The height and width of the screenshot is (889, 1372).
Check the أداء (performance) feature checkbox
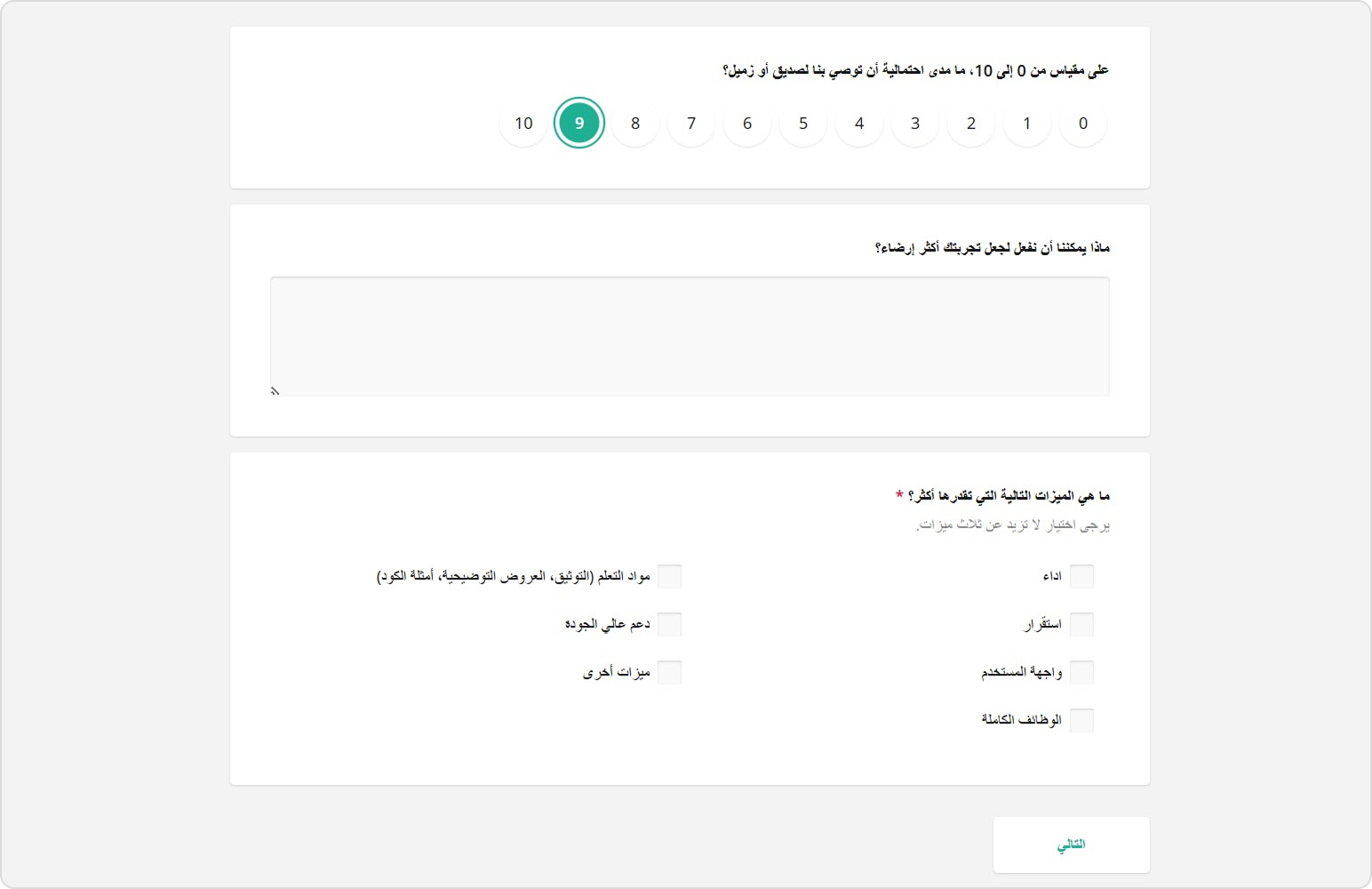tap(1082, 576)
